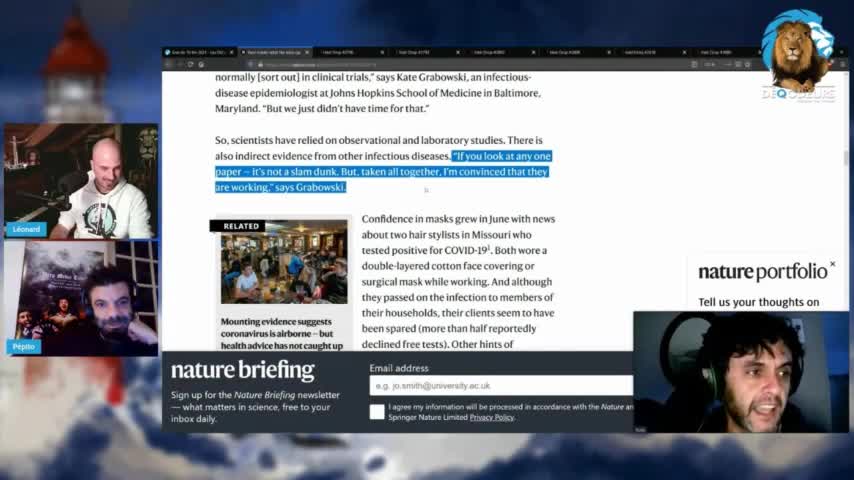Click the superscript reference 1 after COVID-19
Viewport: 854px width, 480px height.
point(489,247)
